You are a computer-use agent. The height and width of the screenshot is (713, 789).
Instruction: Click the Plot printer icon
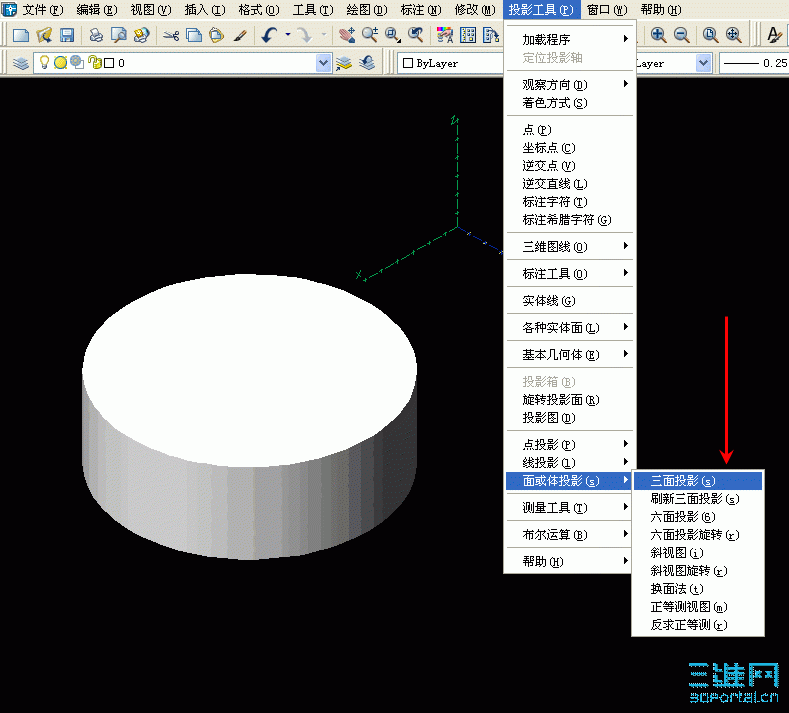tap(96, 35)
